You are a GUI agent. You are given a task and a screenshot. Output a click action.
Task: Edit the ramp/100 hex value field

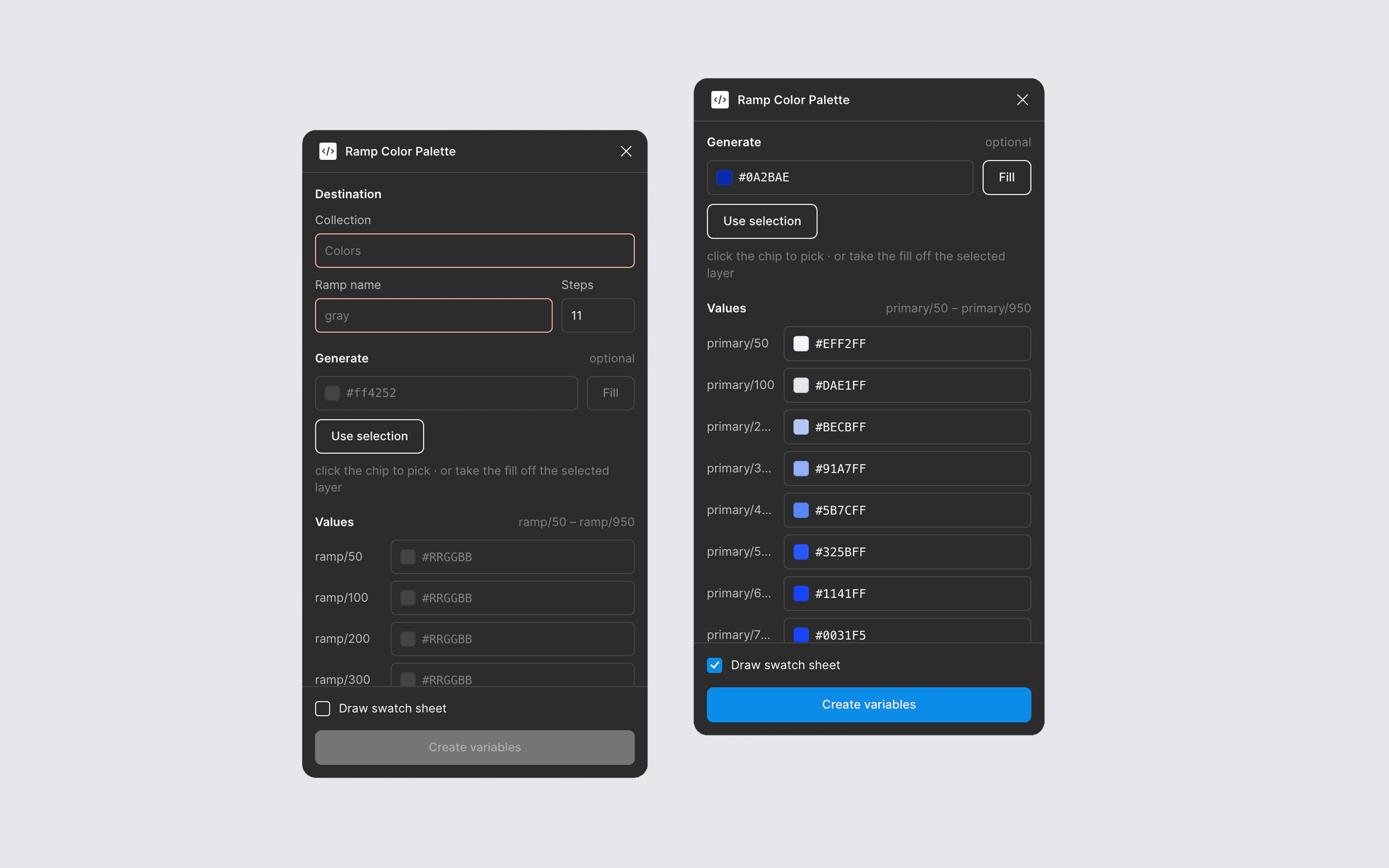(512, 598)
